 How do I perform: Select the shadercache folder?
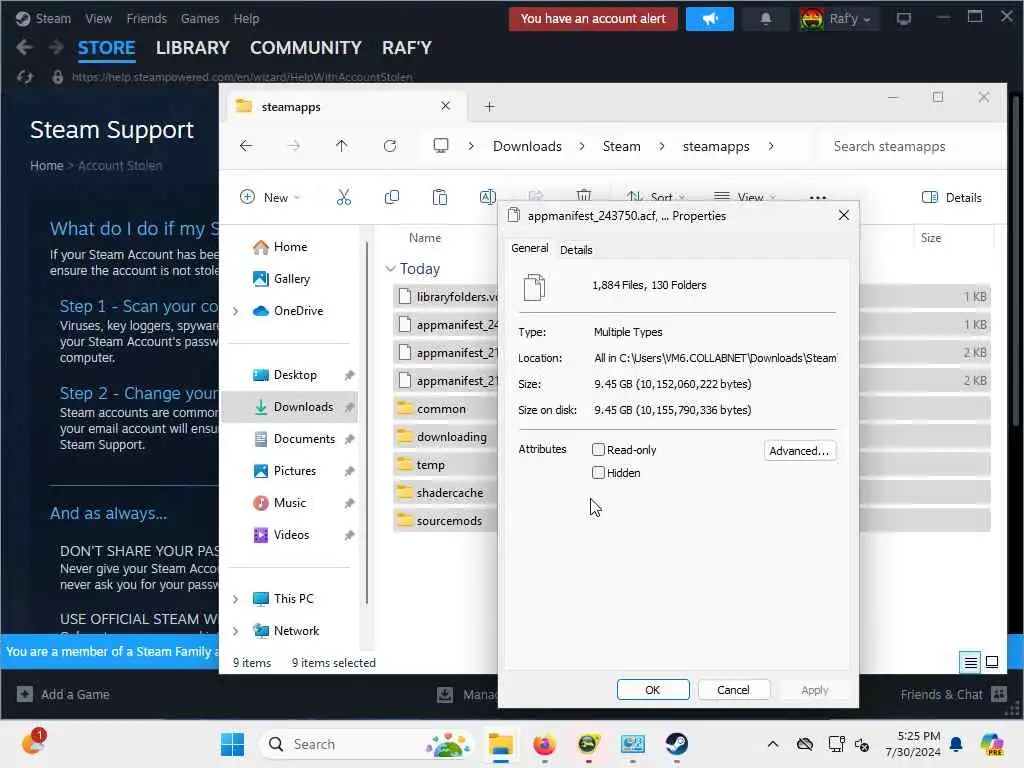tap(449, 493)
